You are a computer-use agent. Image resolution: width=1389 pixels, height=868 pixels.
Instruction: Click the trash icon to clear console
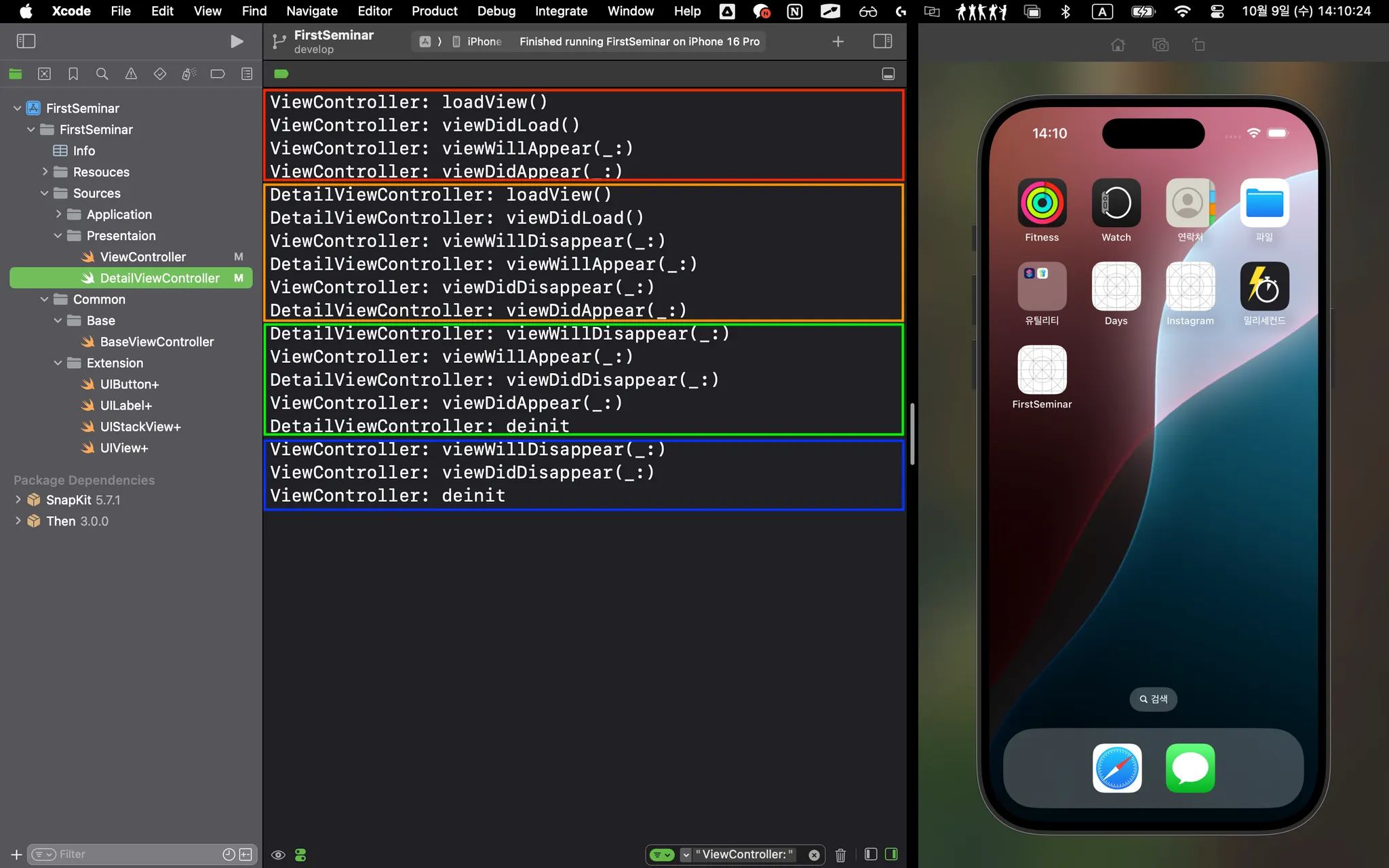pos(840,855)
